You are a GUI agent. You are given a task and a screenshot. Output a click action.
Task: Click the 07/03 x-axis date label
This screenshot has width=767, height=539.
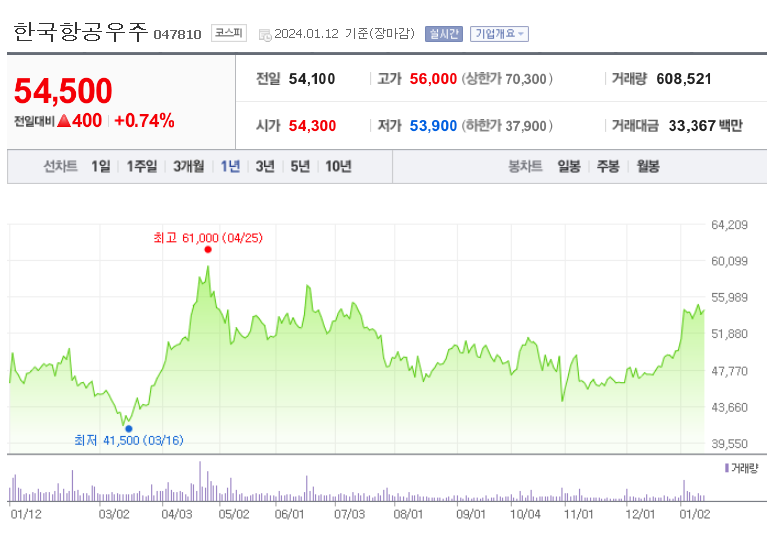coord(349,514)
